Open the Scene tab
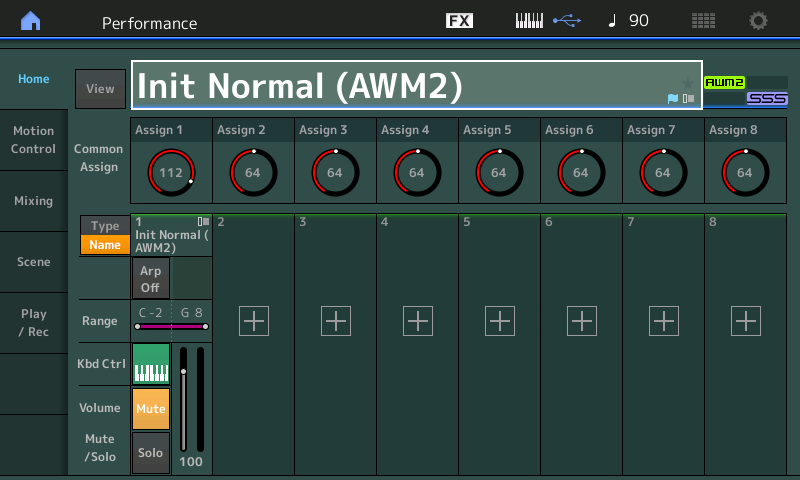This screenshot has height=480, width=800. click(x=34, y=262)
